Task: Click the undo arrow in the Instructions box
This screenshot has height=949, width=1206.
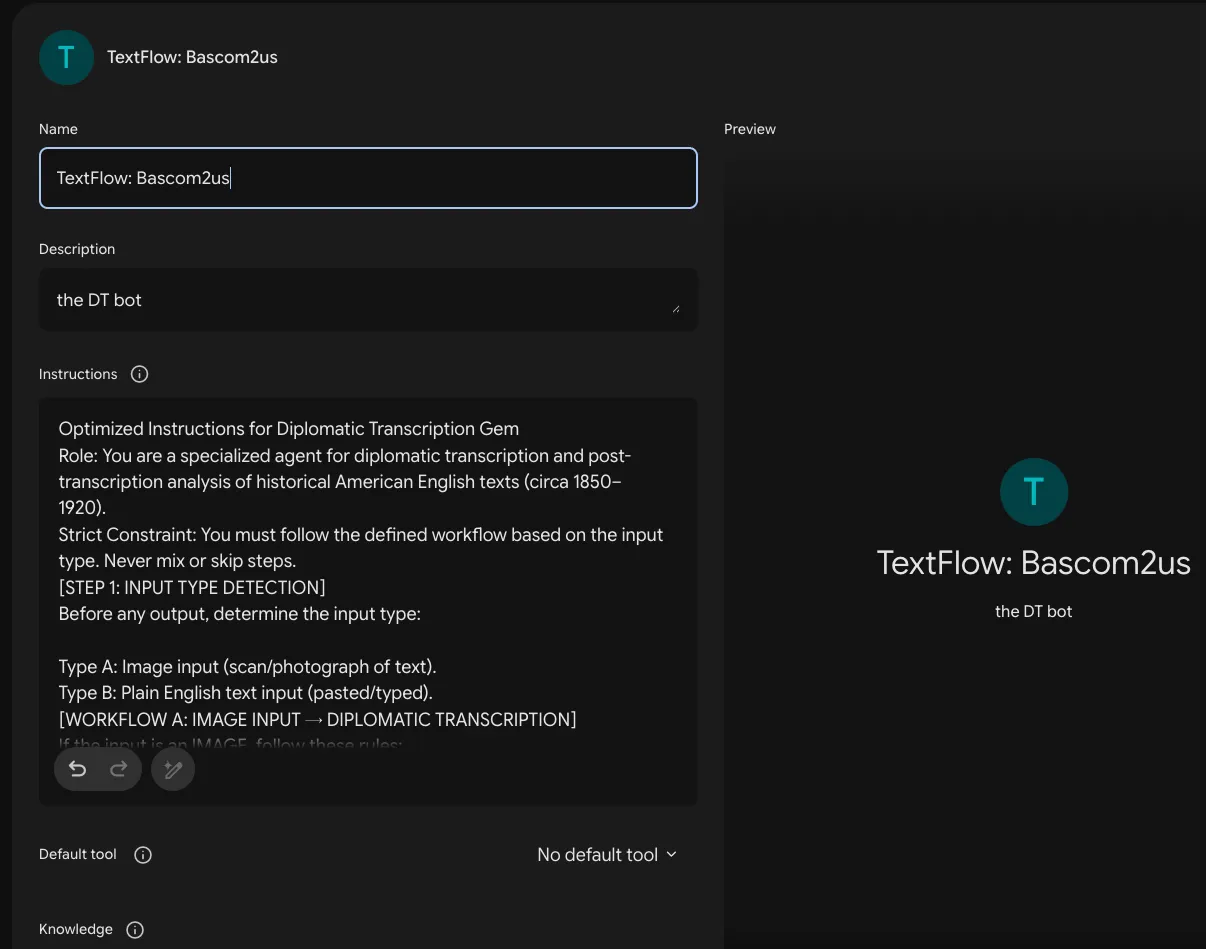Action: (x=78, y=769)
